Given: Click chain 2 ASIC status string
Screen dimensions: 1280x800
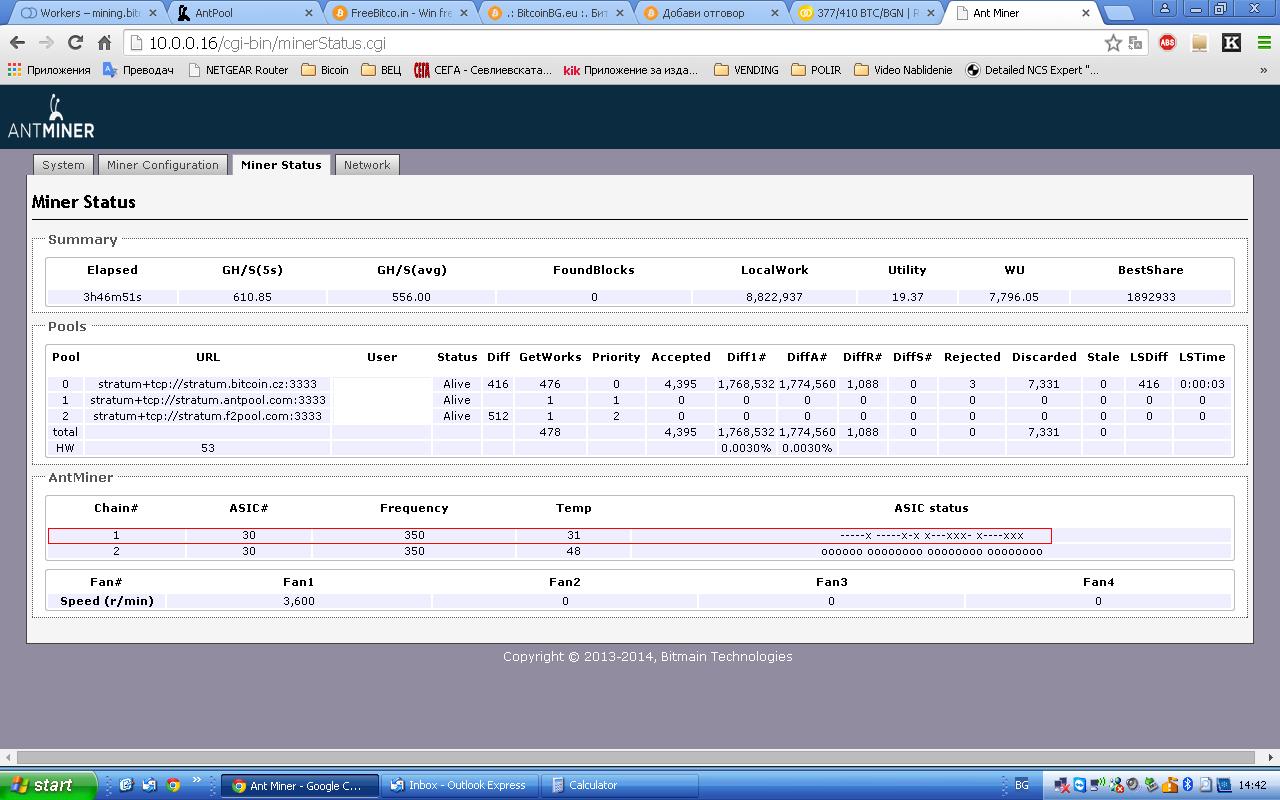Looking at the screenshot, I should pyautogui.click(x=931, y=551).
